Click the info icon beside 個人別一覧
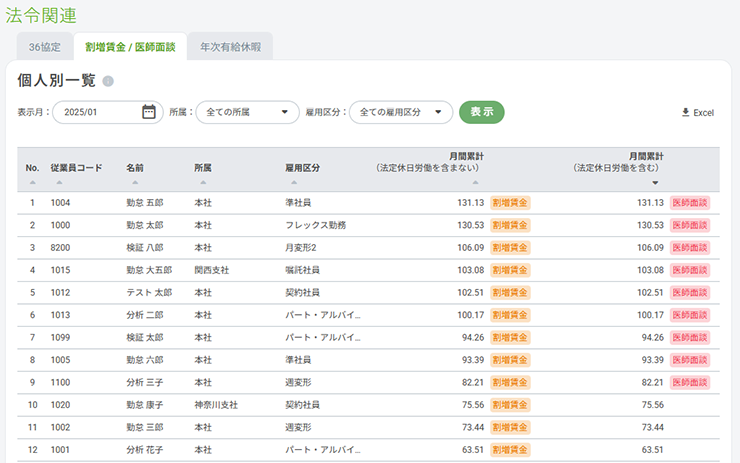Viewport: 740px width, 463px height. pos(108,81)
